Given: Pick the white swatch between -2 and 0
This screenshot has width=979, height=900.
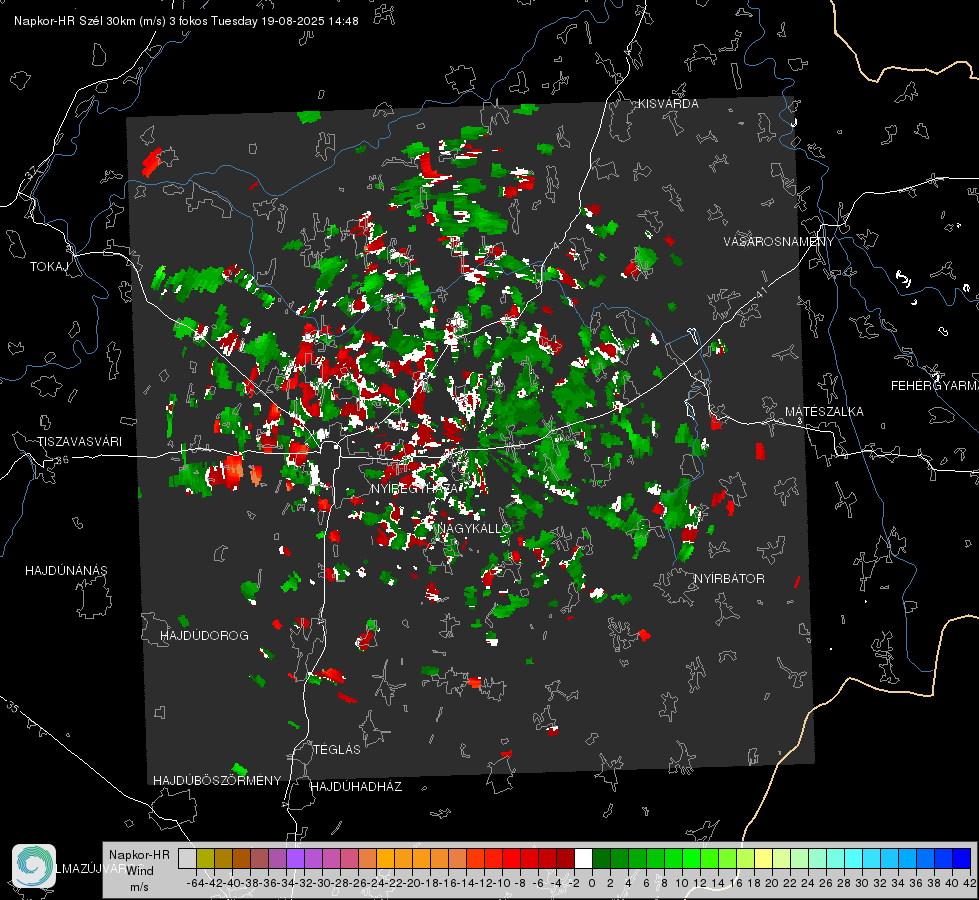Looking at the screenshot, I should pos(583,858).
